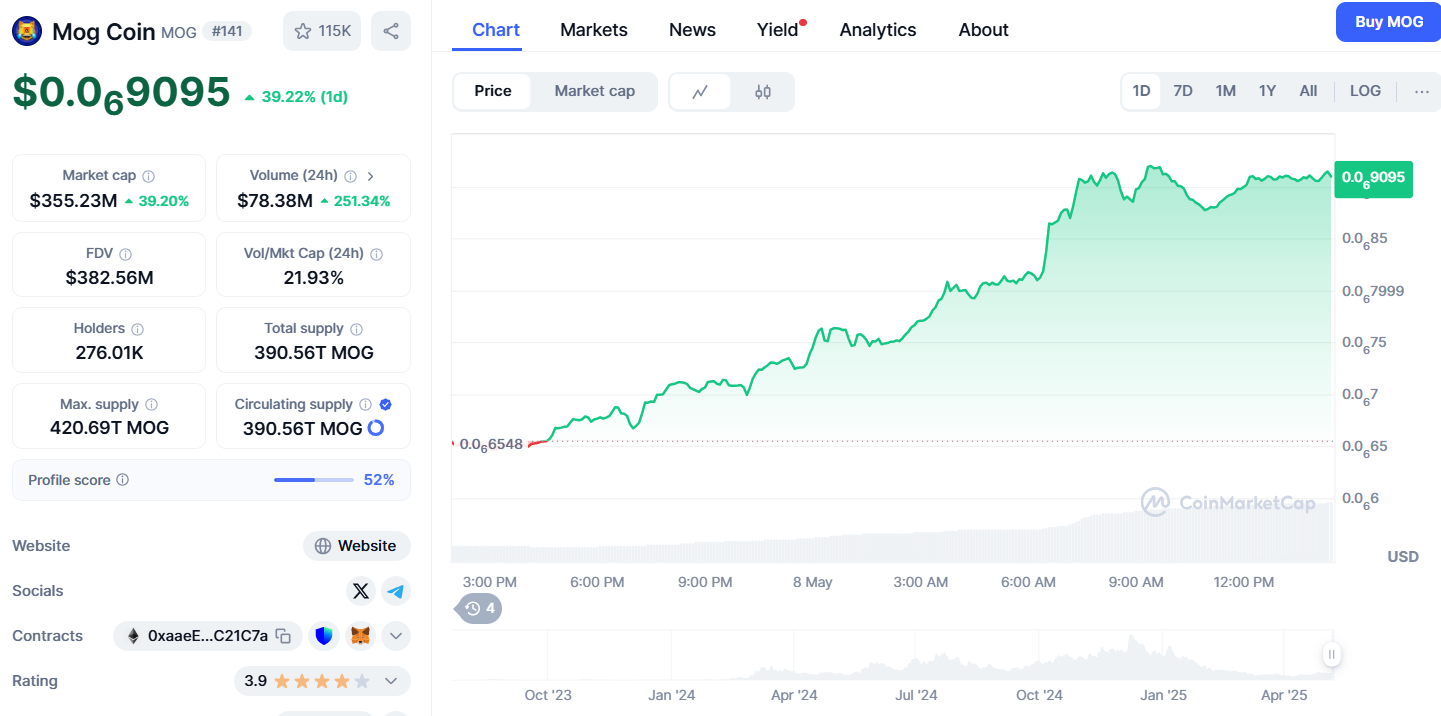Select the 1Y time range
Image resolution: width=1441 pixels, height=716 pixels.
point(1267,91)
